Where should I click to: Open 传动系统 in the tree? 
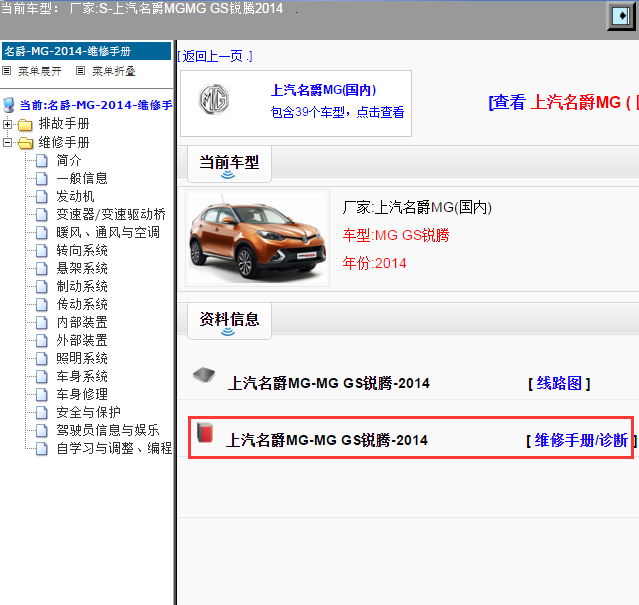click(x=82, y=304)
